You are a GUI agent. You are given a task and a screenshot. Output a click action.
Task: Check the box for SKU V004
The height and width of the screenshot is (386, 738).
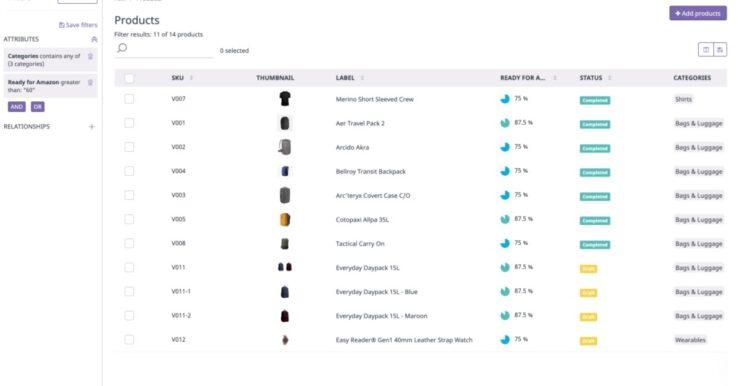(129, 171)
